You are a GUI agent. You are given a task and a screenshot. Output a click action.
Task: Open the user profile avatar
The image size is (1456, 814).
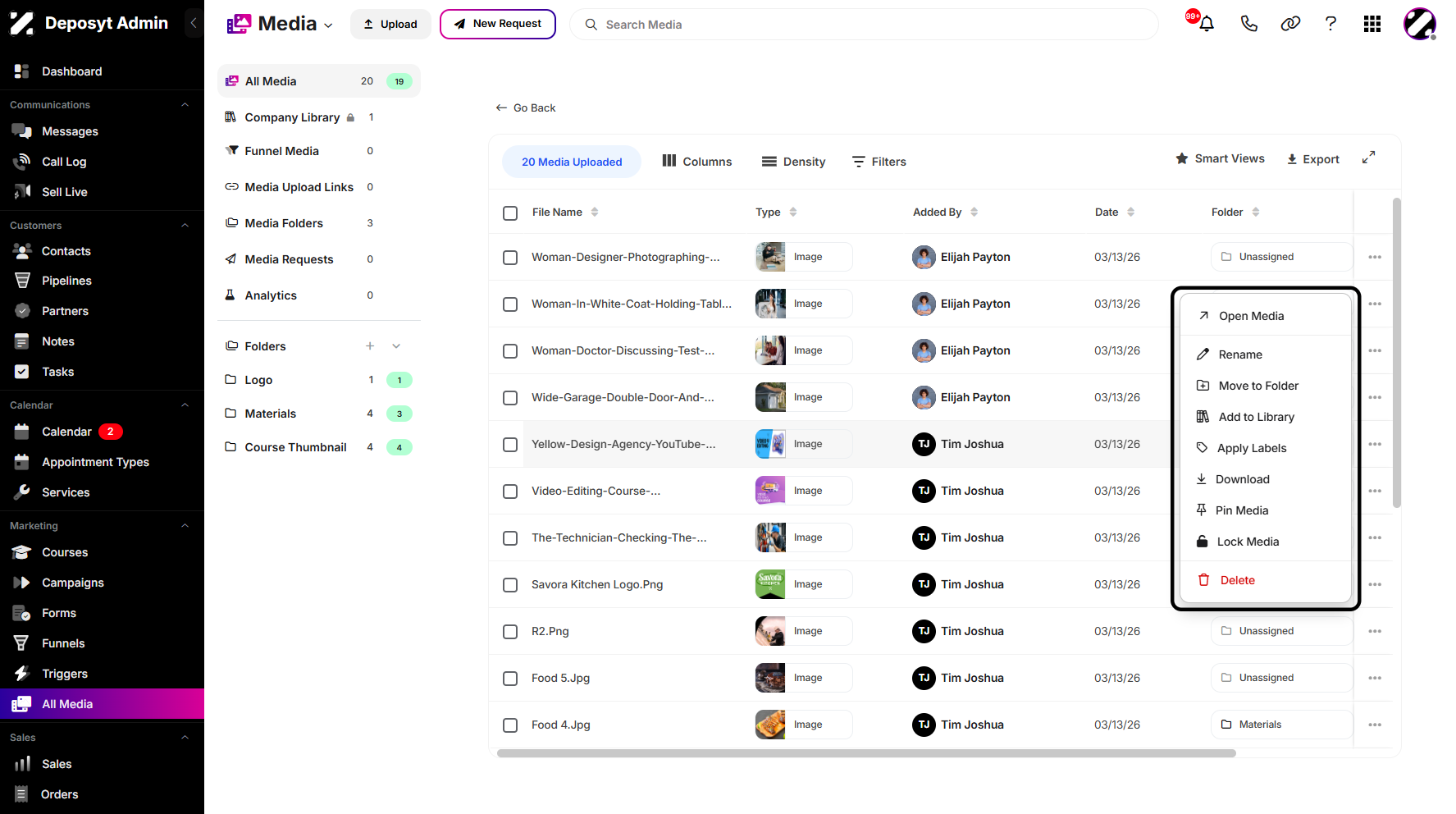1419,24
